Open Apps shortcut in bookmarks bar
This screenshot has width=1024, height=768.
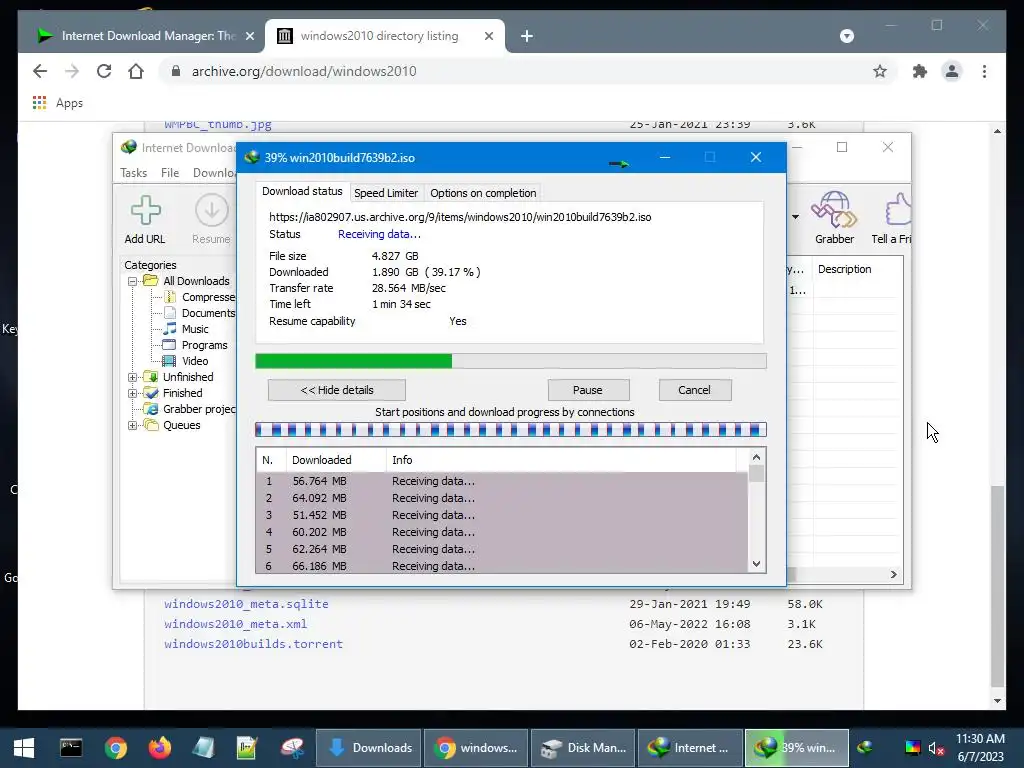(57, 103)
